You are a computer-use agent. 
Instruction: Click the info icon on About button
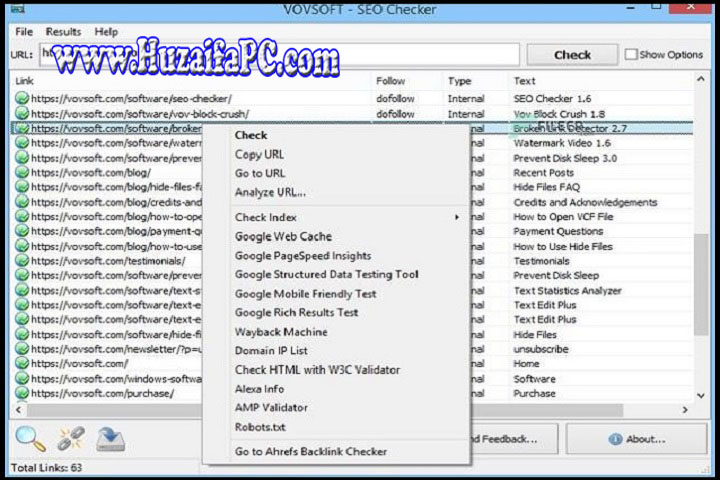point(611,438)
